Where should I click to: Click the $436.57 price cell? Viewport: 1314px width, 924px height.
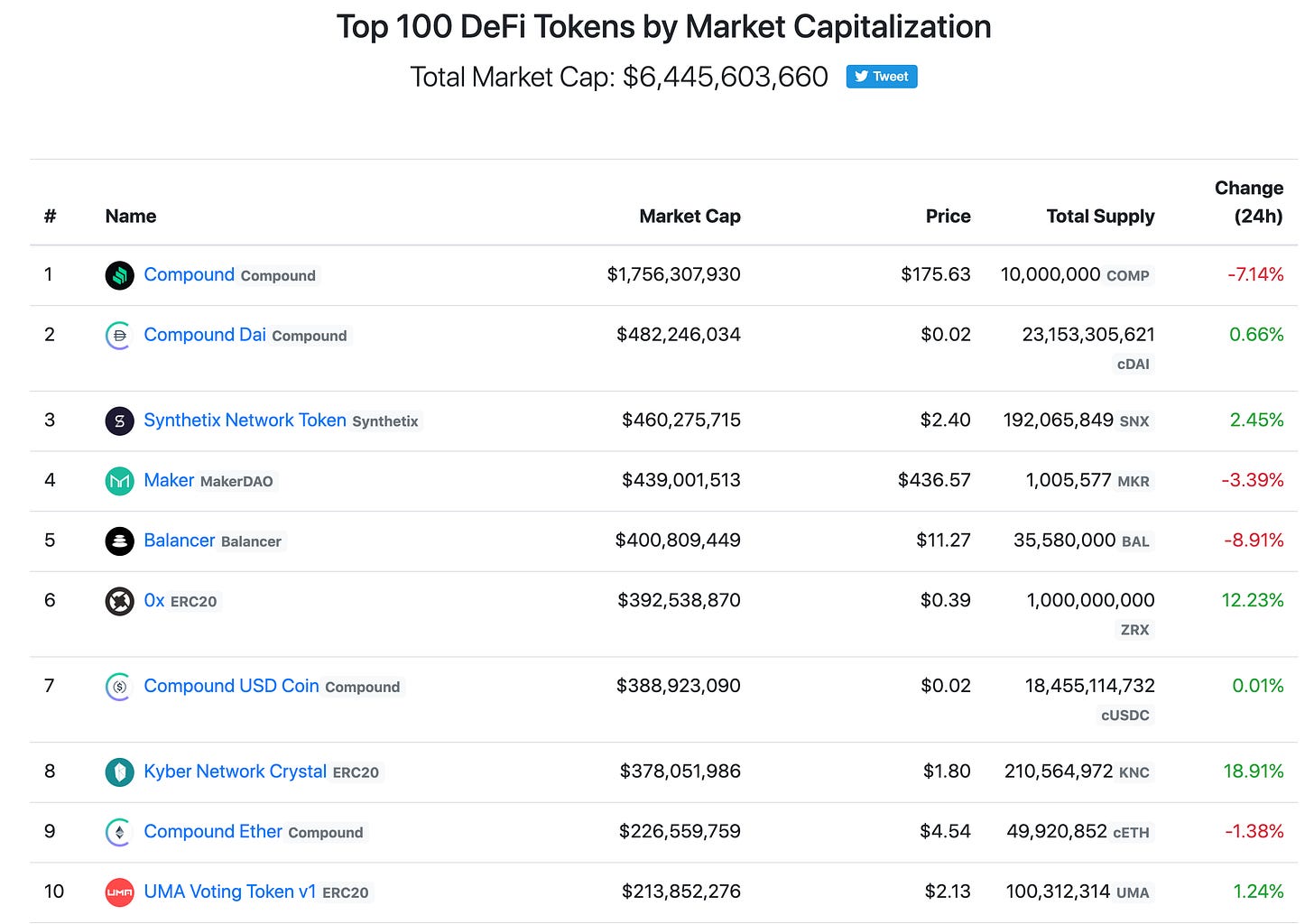tap(934, 480)
